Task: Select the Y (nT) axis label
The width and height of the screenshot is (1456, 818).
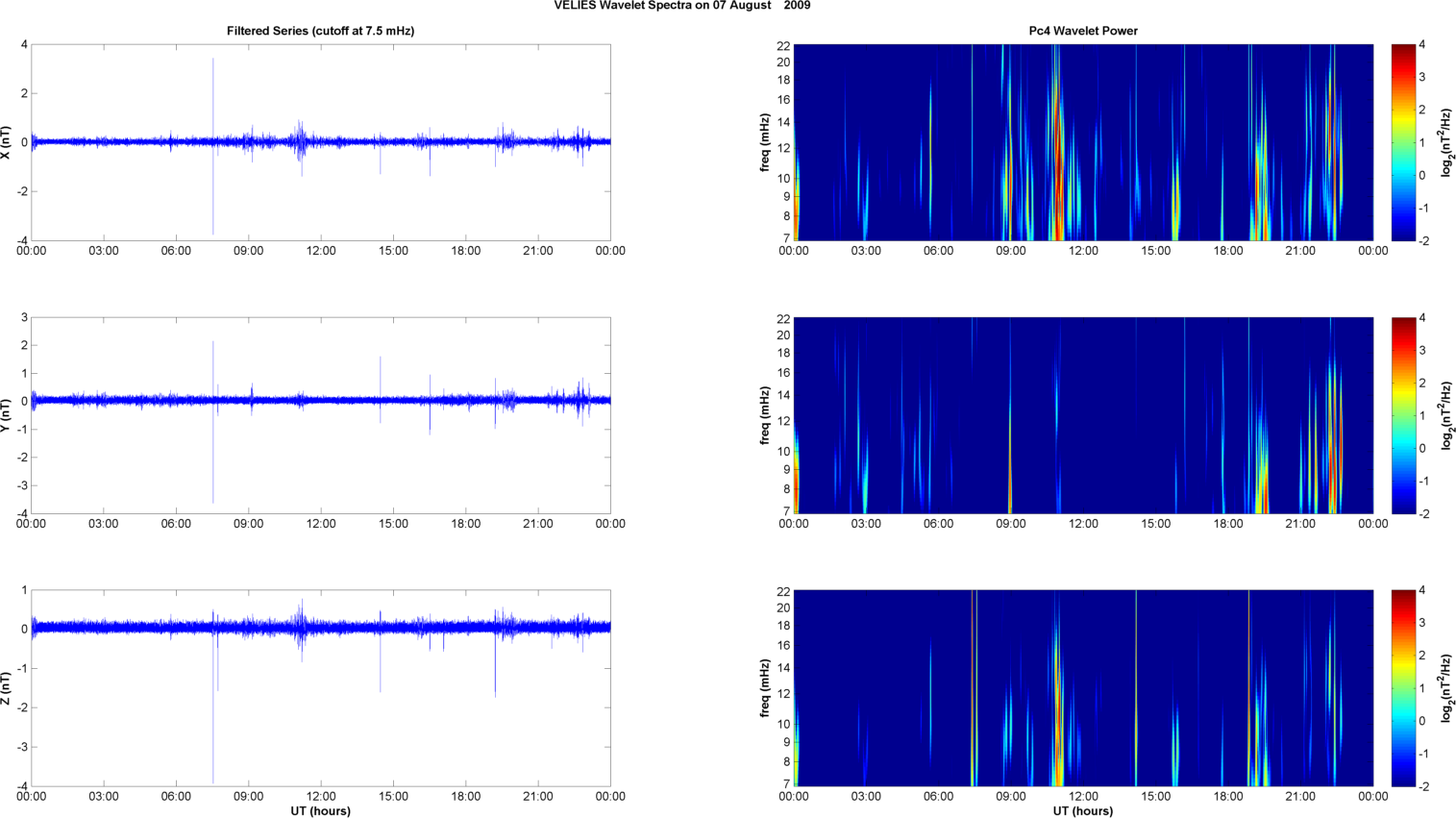Action: [7, 415]
